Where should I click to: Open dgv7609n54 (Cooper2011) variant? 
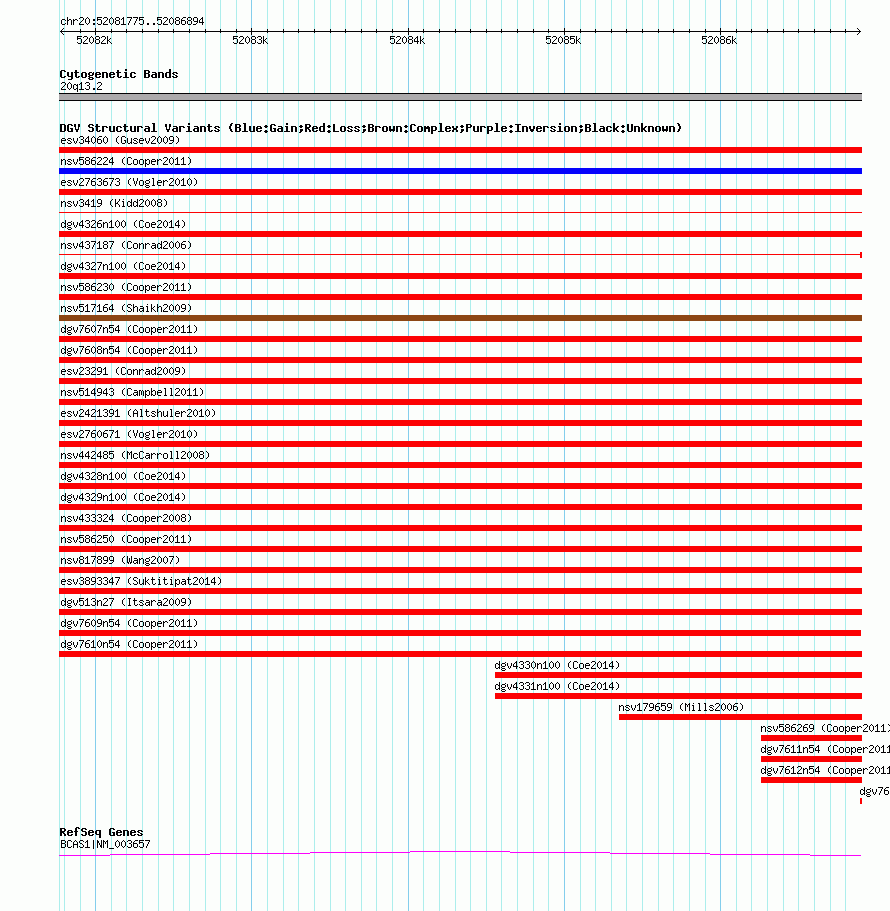pos(129,622)
